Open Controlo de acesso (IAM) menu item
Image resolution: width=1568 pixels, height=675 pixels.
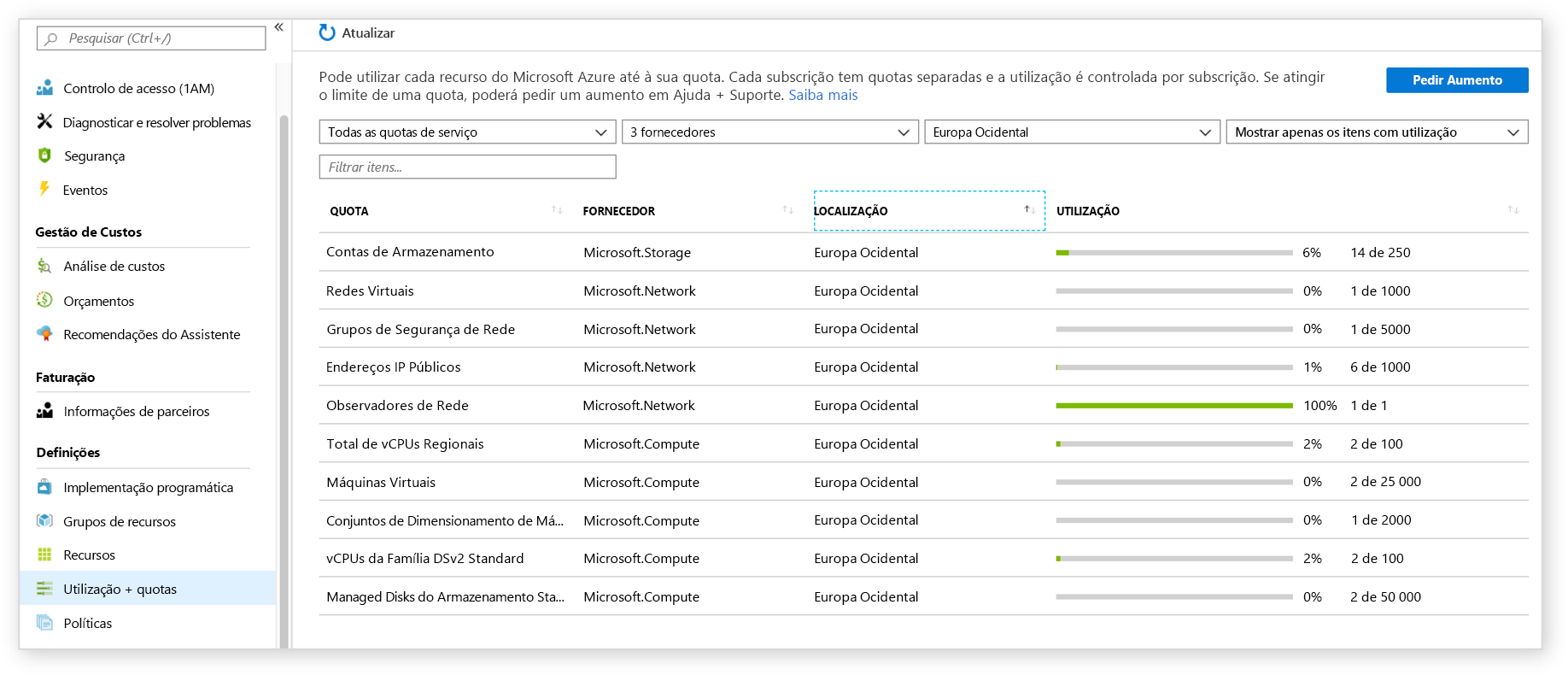139,88
